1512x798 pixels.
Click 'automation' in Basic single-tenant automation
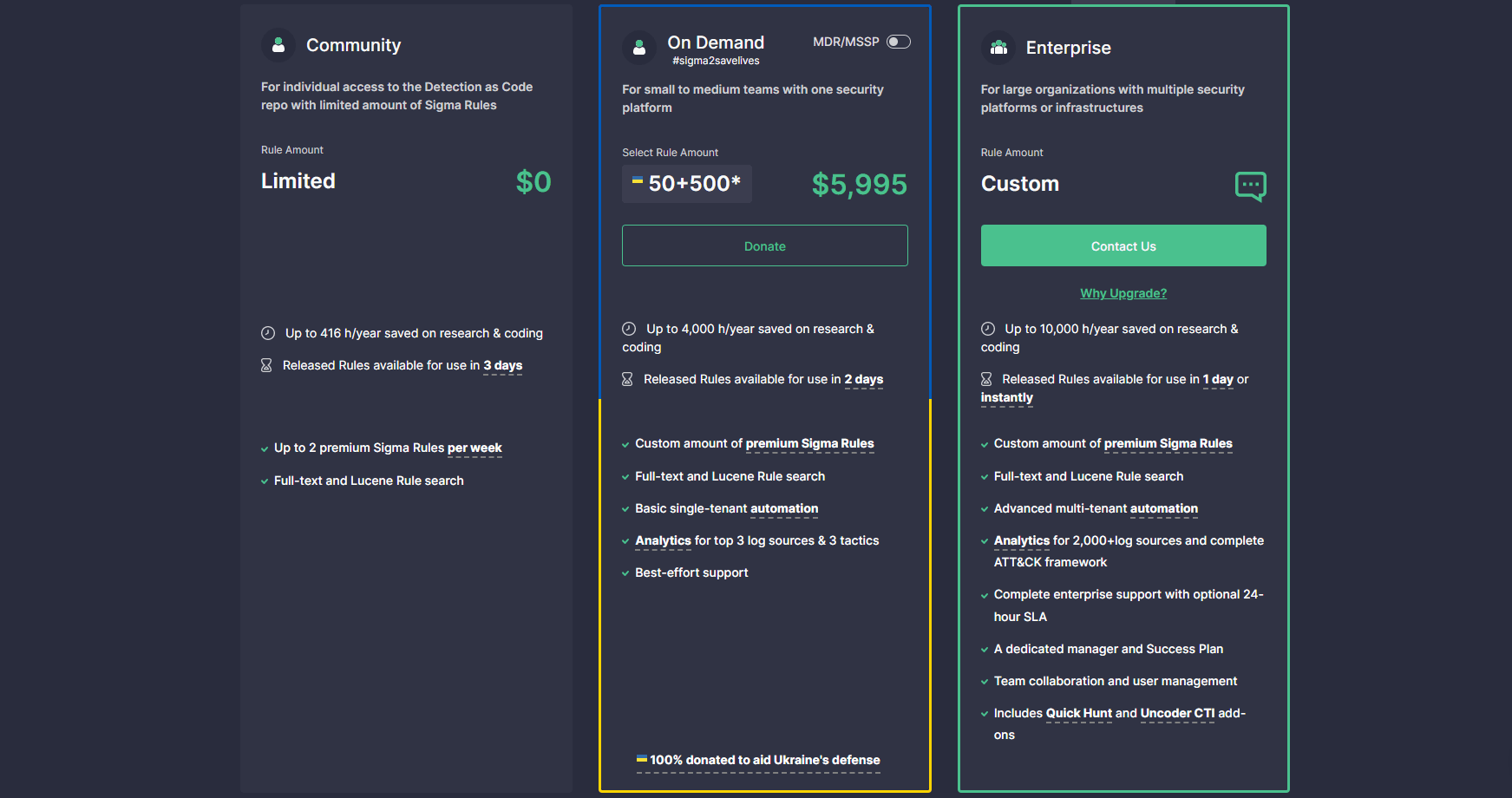tap(784, 508)
